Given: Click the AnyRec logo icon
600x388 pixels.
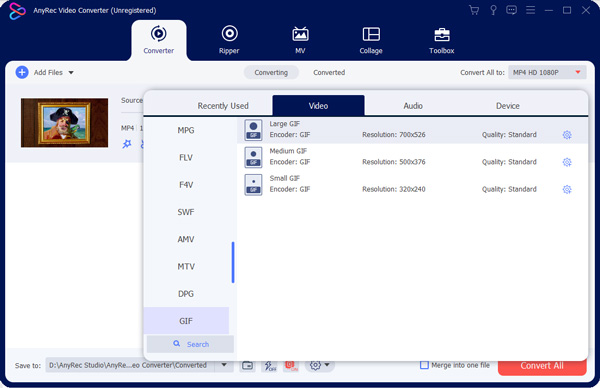Looking at the screenshot, I should click(x=17, y=11).
